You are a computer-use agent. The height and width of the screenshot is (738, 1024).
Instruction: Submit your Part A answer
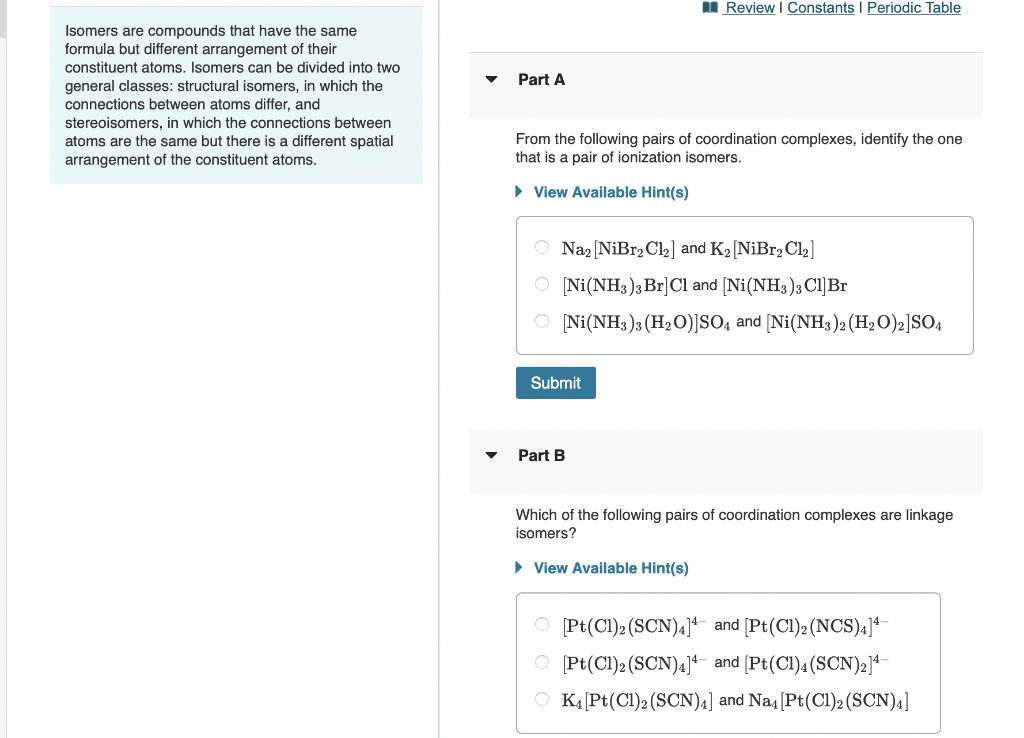point(555,382)
